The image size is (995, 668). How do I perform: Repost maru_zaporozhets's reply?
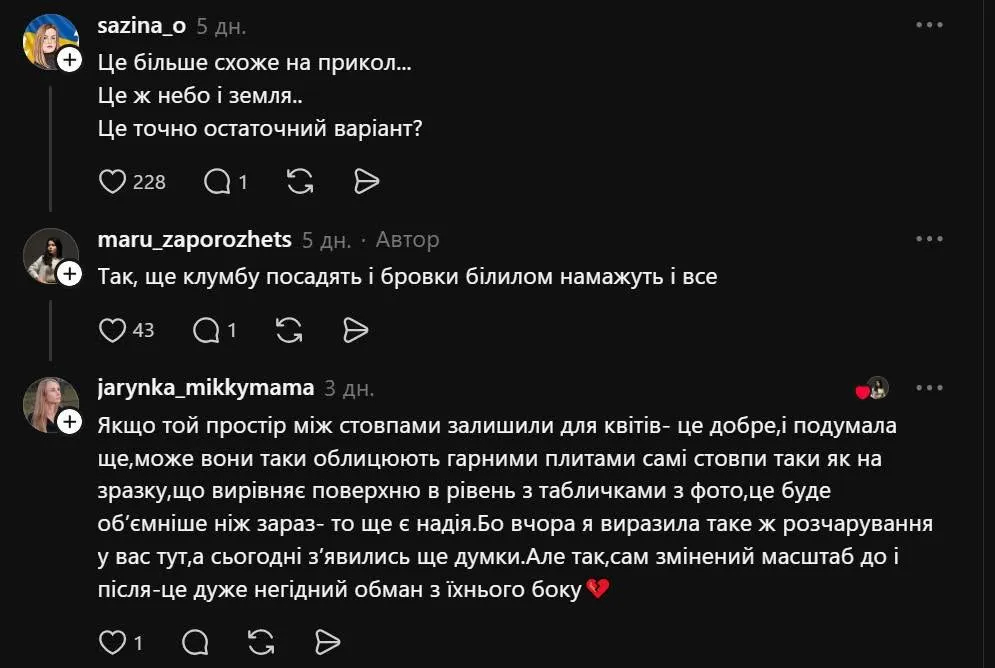pyautogui.click(x=289, y=330)
